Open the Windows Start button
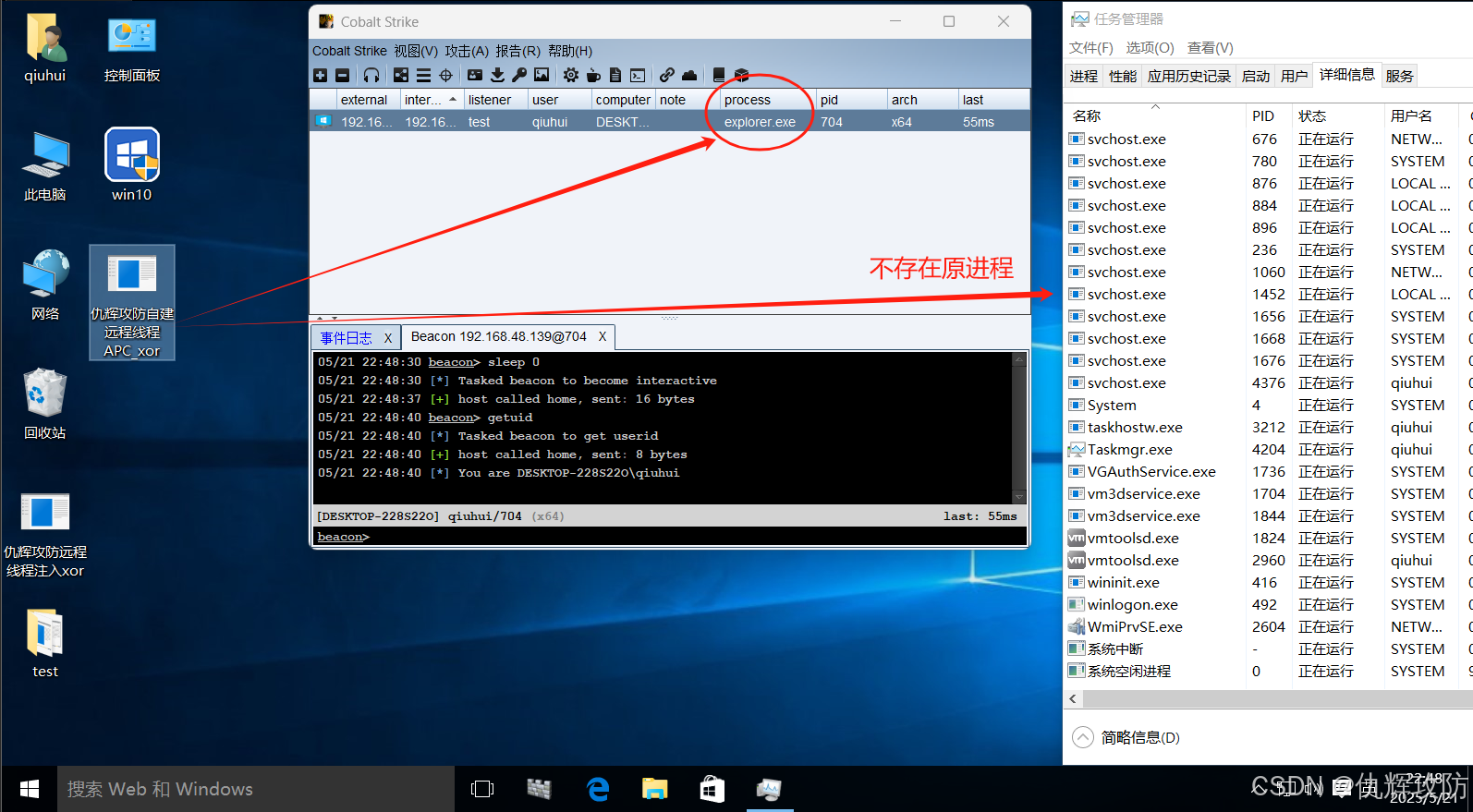 click(30, 789)
